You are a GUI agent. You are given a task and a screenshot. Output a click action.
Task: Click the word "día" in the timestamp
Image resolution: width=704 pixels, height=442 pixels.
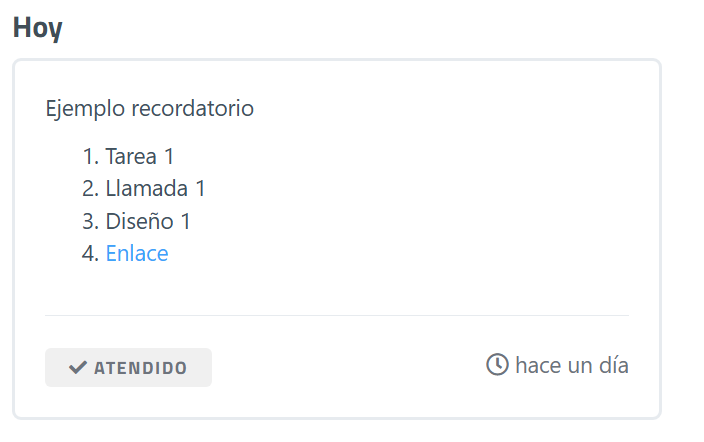click(612, 365)
